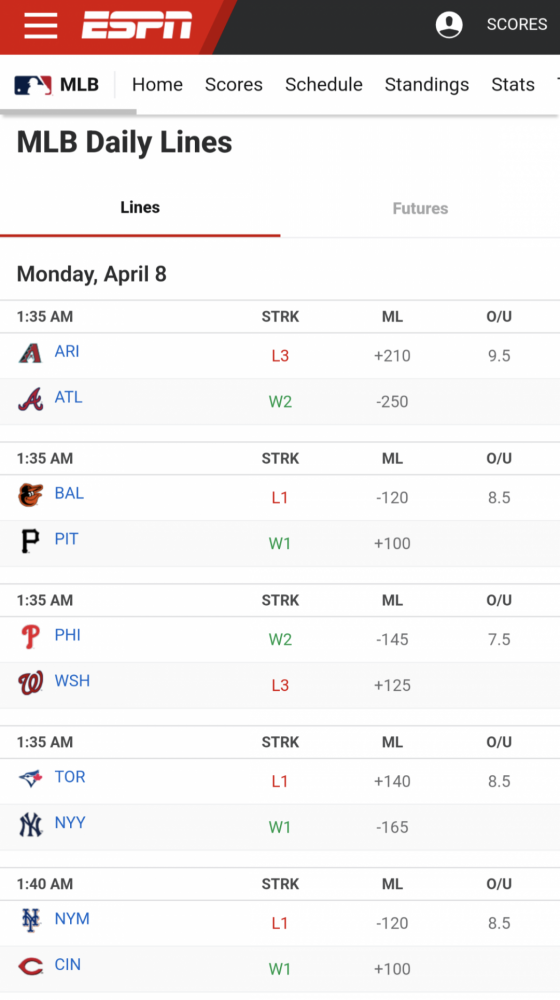Open the NYY team link
Screen dimensions: 560x1000
click(x=70, y=823)
